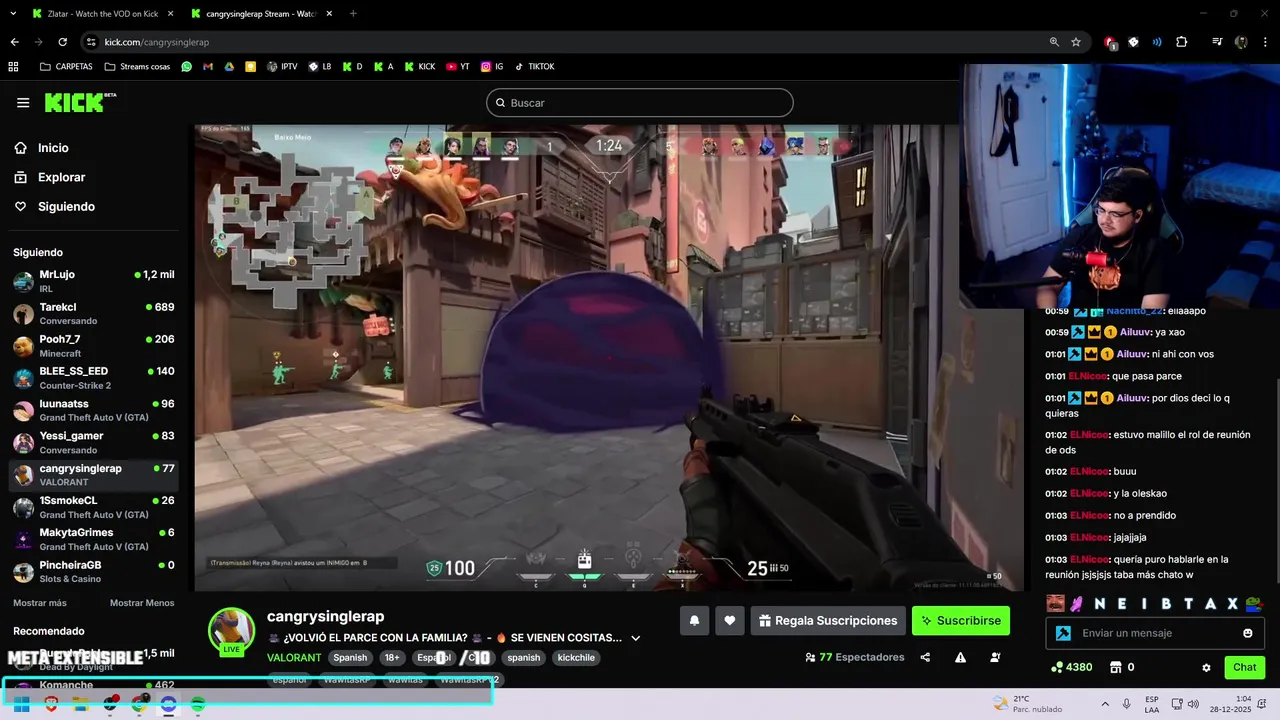
Task: Open the VALORANT category link
Action: coord(294,658)
